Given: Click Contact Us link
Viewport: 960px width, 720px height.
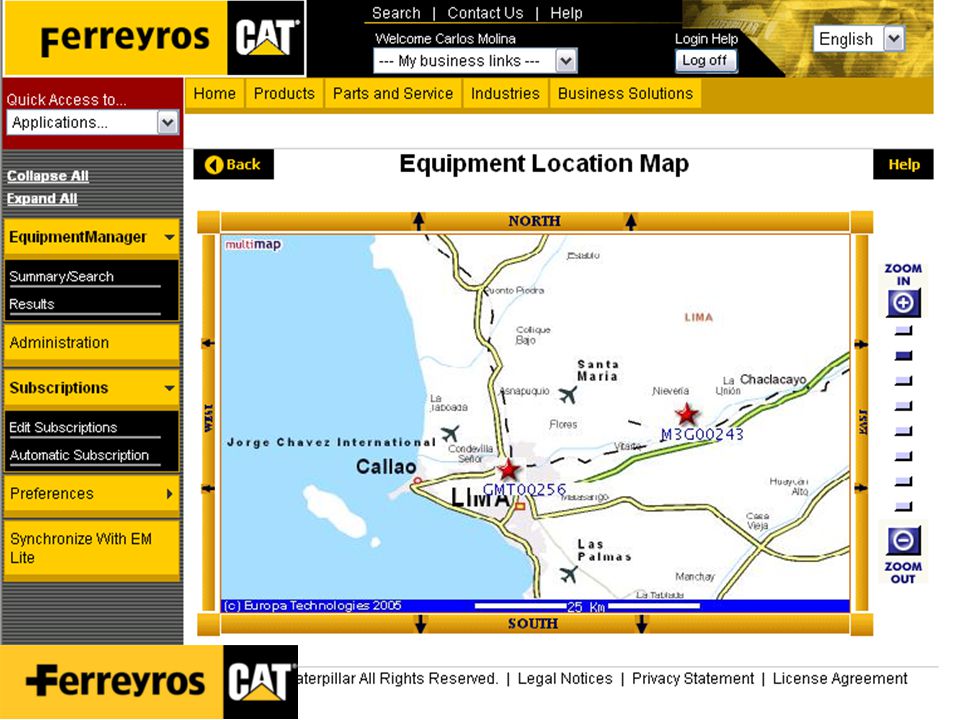Looking at the screenshot, I should pyautogui.click(x=485, y=13).
